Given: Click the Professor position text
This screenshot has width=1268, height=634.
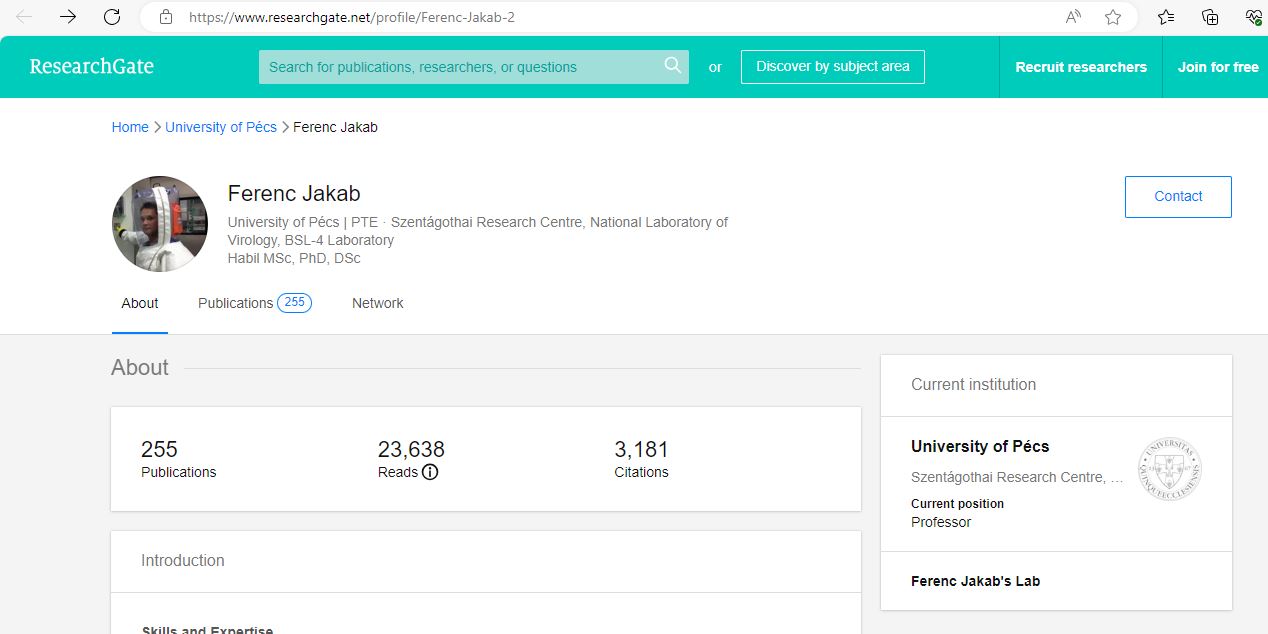Looking at the screenshot, I should 941,522.
